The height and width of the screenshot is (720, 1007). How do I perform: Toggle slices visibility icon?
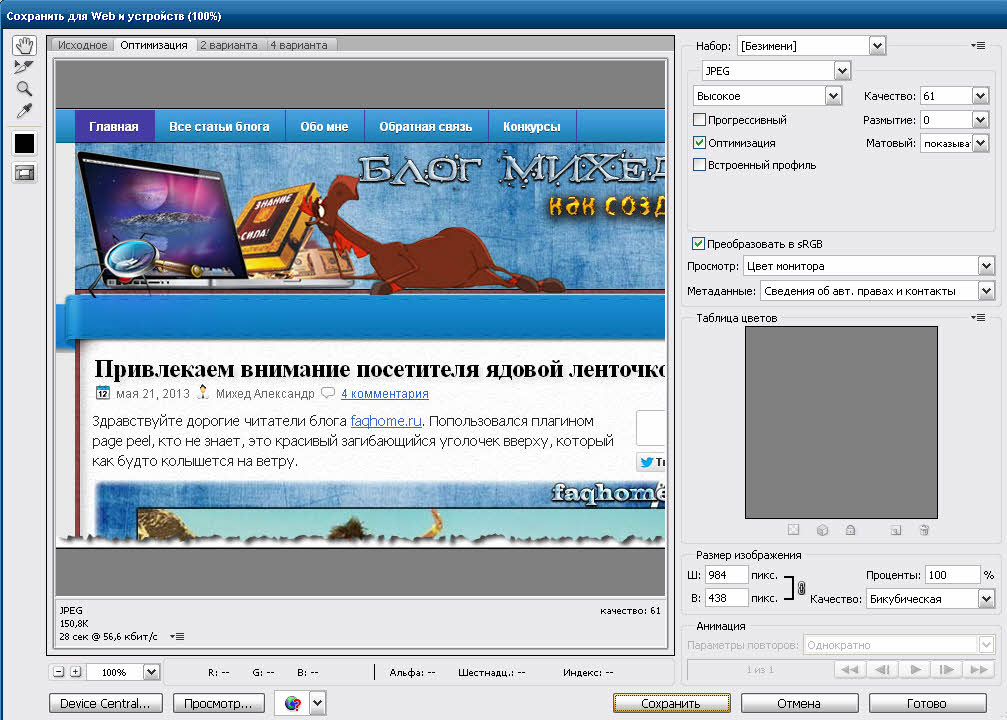pos(24,173)
